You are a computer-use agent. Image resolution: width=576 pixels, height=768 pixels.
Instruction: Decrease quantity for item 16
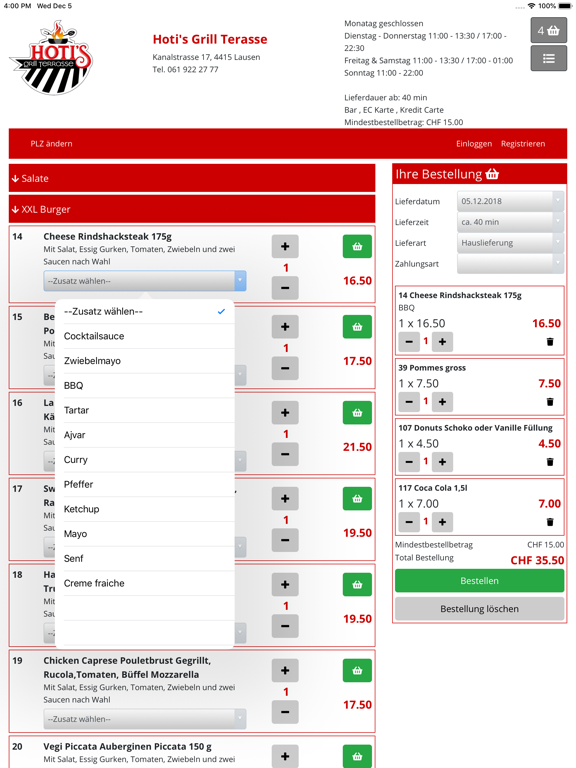click(x=285, y=454)
